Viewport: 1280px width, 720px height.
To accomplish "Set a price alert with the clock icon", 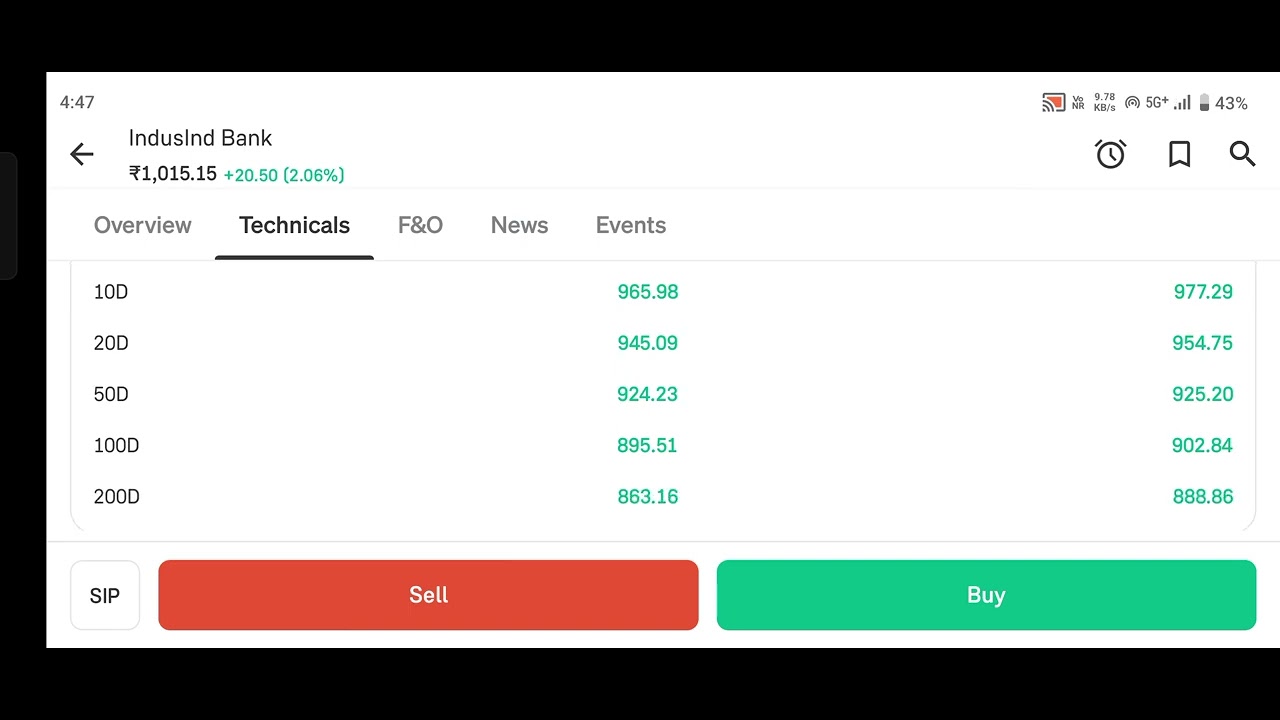I will tap(1110, 154).
